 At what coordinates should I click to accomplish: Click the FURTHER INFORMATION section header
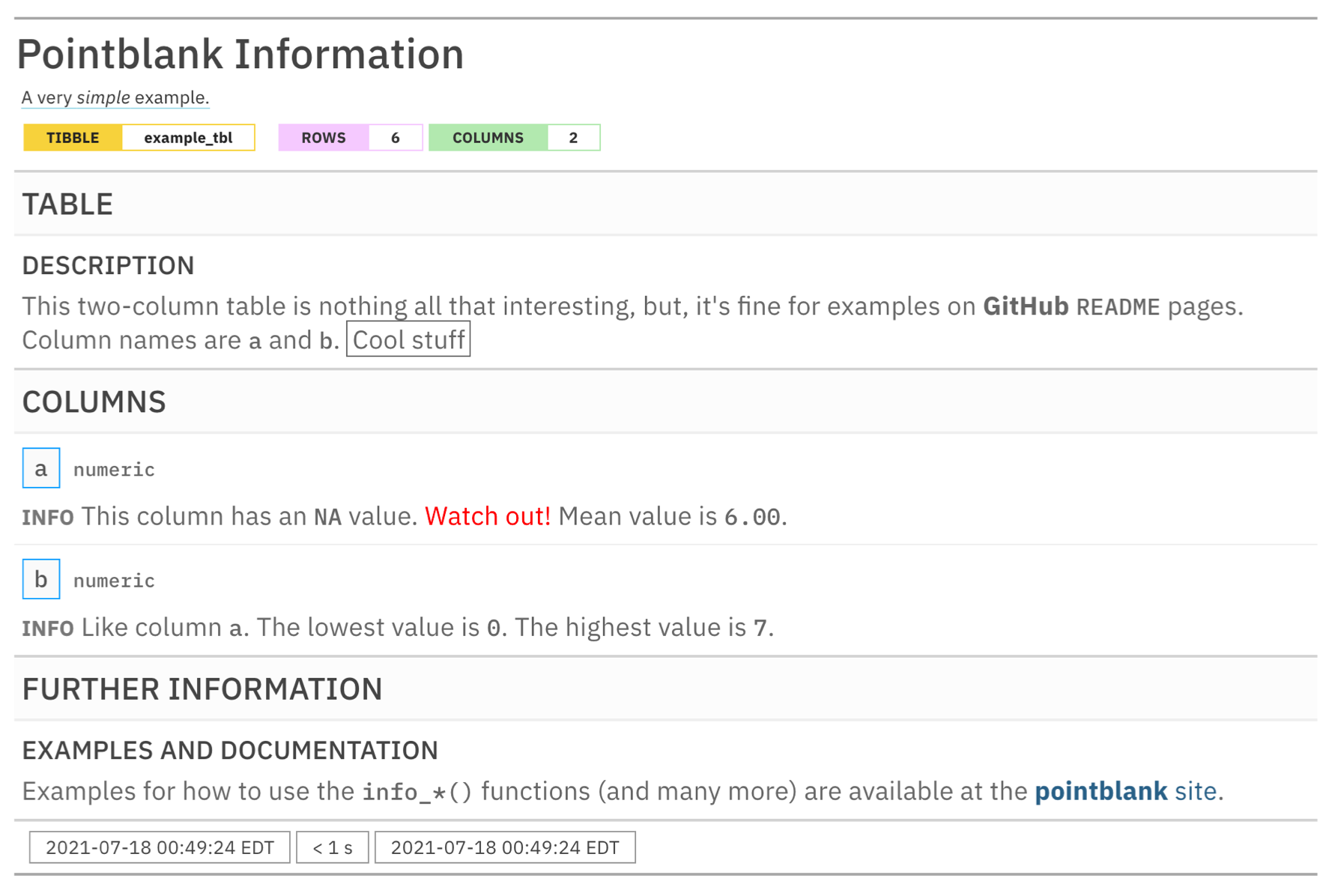click(202, 689)
